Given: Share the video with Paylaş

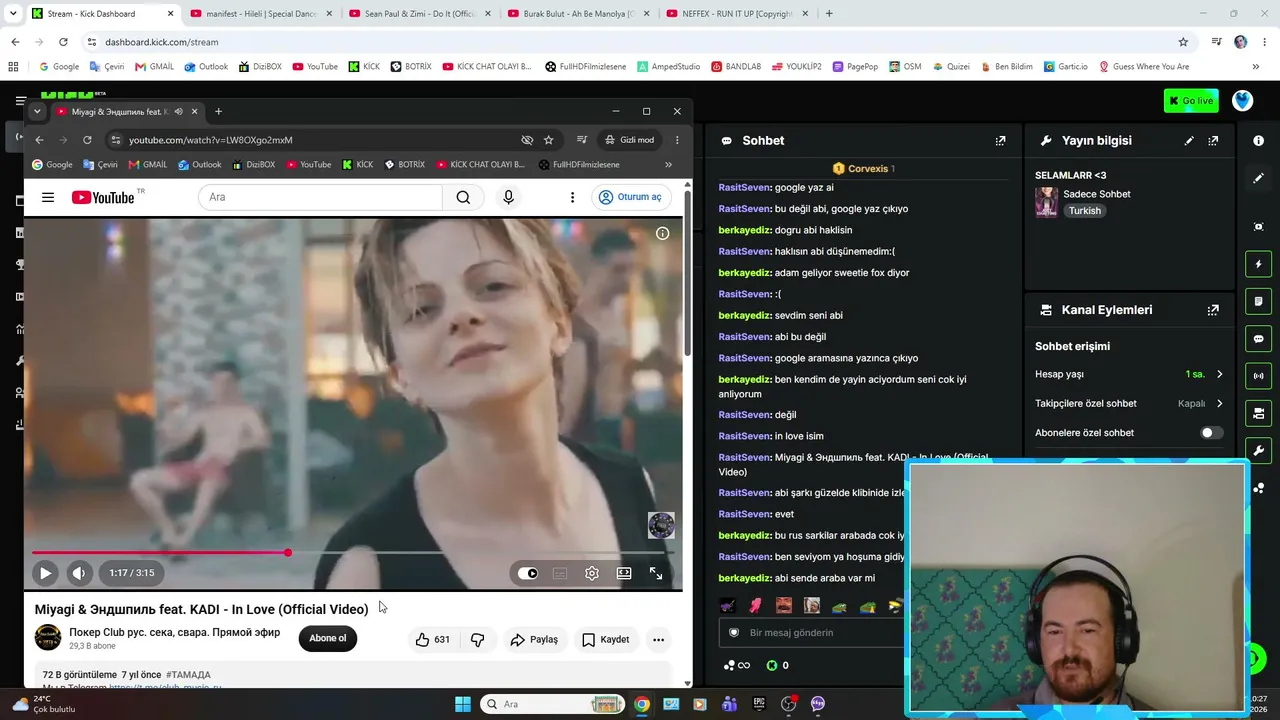Looking at the screenshot, I should click(x=534, y=639).
